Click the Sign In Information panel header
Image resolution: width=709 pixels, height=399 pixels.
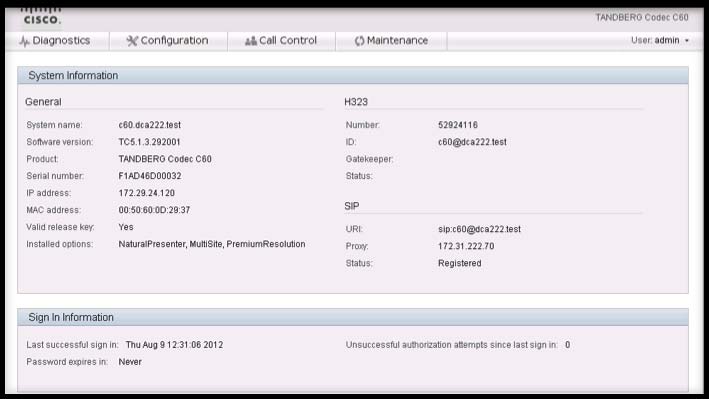[x=353, y=318]
